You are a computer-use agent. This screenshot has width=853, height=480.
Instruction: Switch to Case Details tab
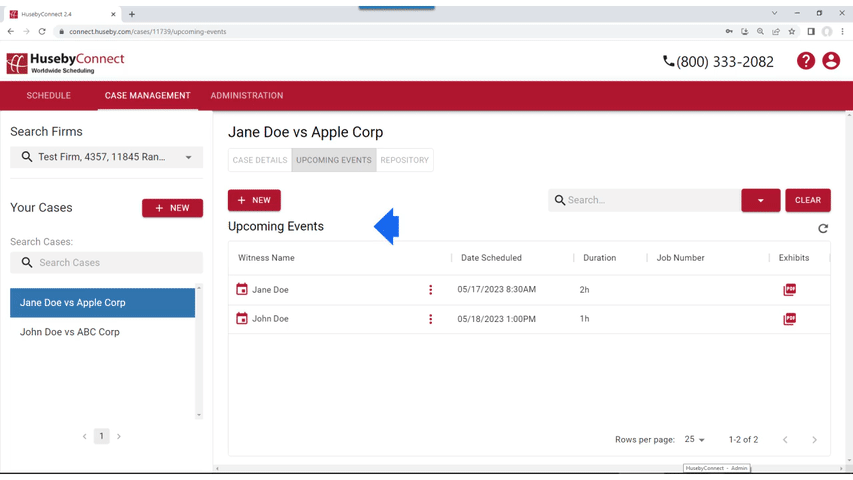260,160
